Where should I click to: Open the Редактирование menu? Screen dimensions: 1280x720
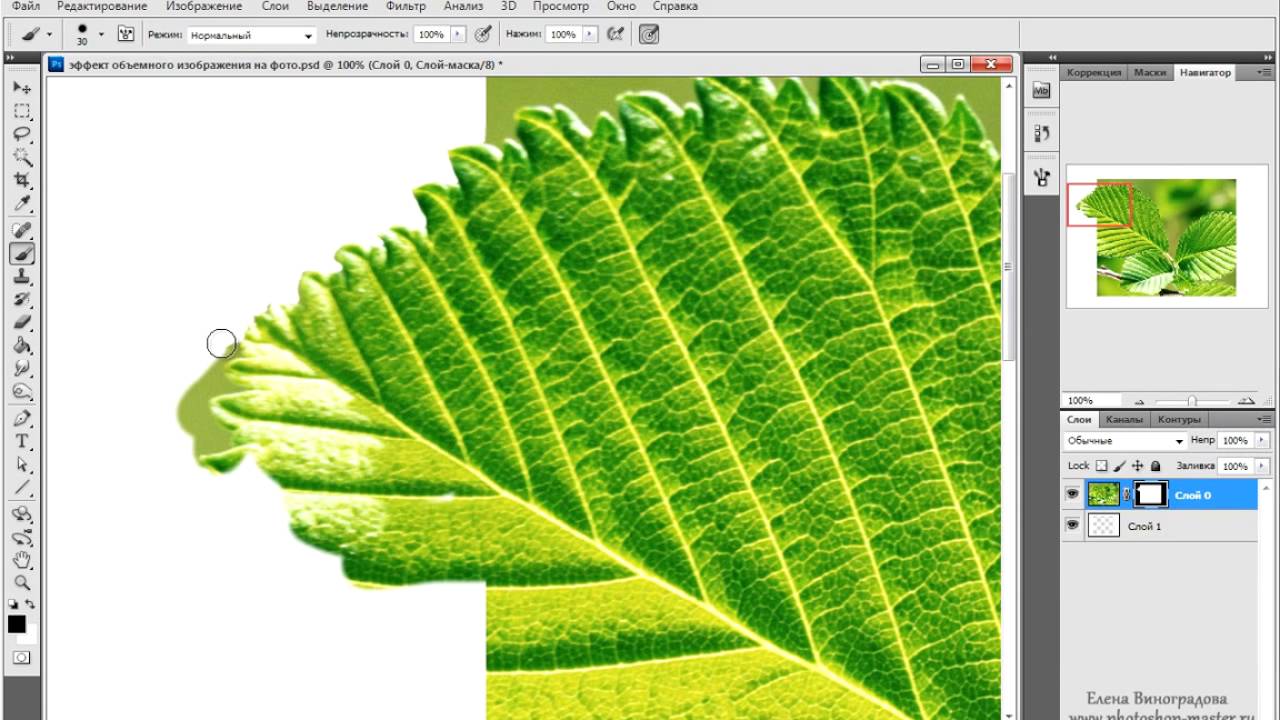pyautogui.click(x=103, y=6)
